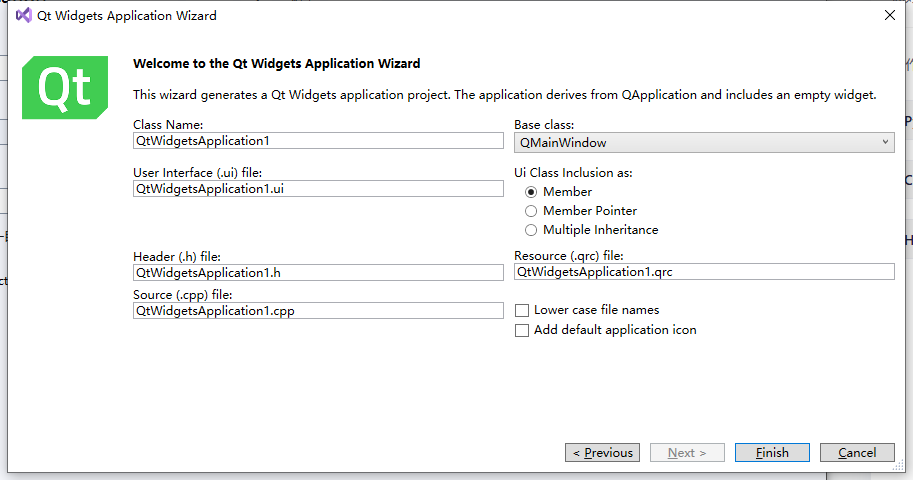Click the 'Header (.h) file:' label
913x480 pixels.
click(x=176, y=257)
